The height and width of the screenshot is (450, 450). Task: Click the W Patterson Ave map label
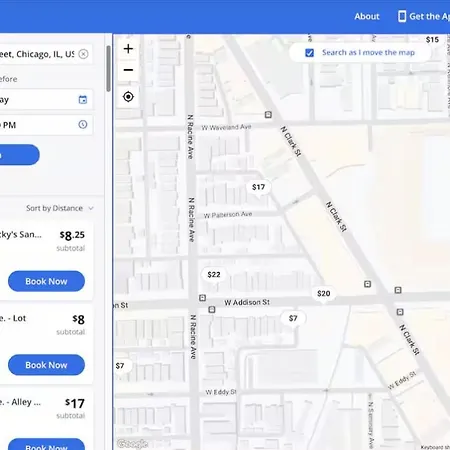[228, 215]
